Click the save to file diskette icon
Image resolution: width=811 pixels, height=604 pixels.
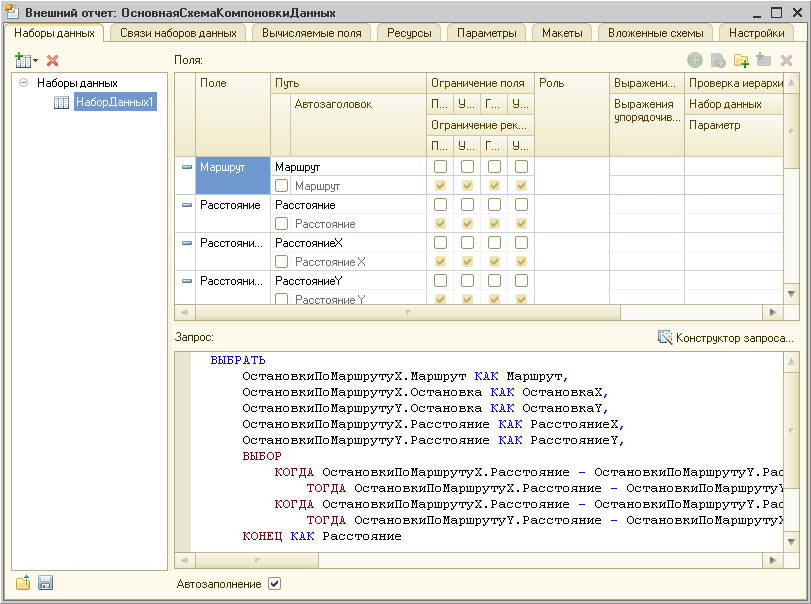[46, 583]
